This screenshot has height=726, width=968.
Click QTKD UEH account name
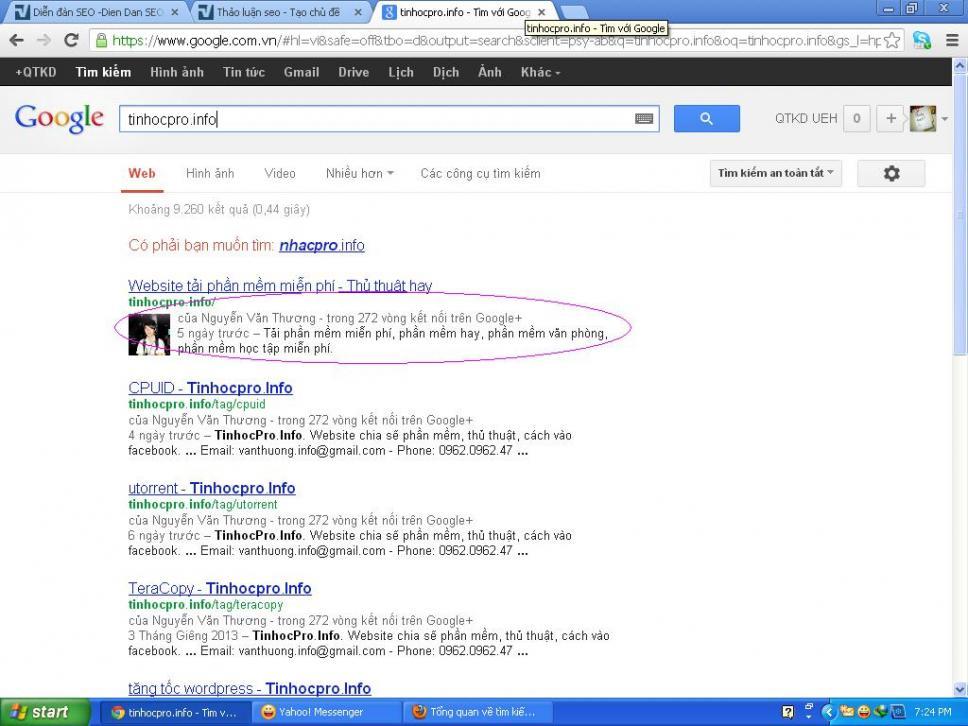click(x=806, y=119)
